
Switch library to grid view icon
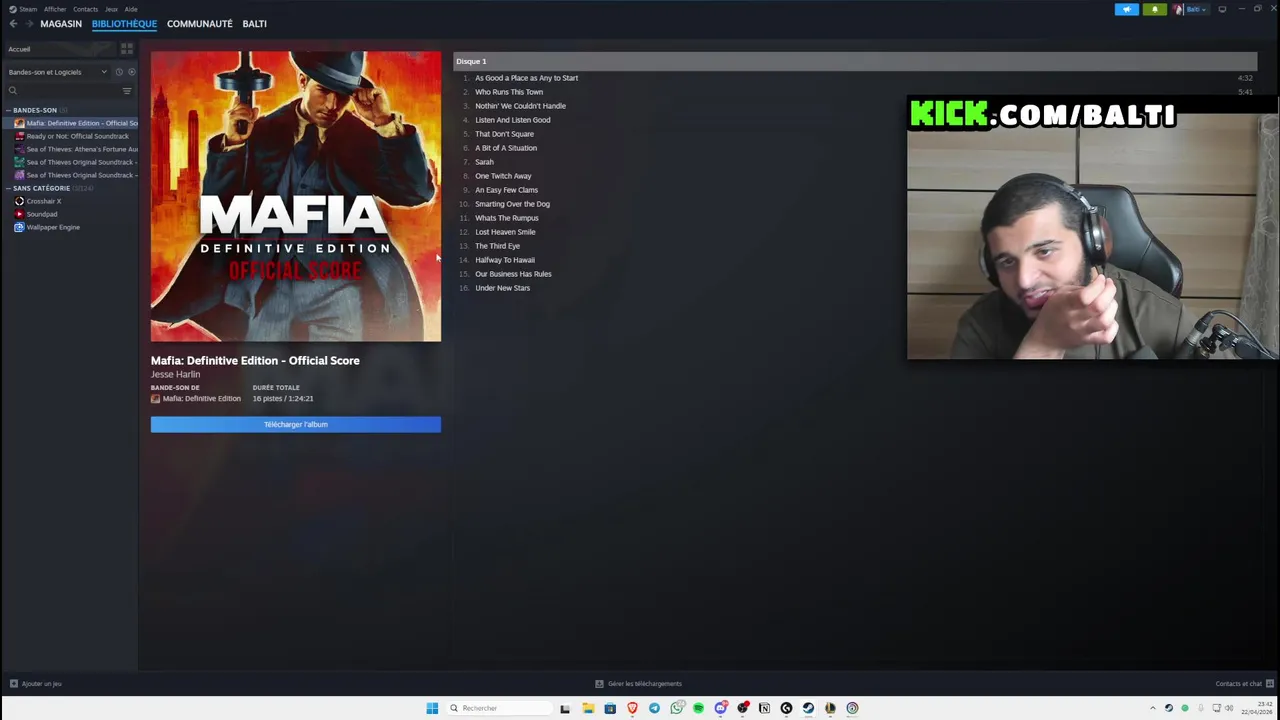click(127, 48)
